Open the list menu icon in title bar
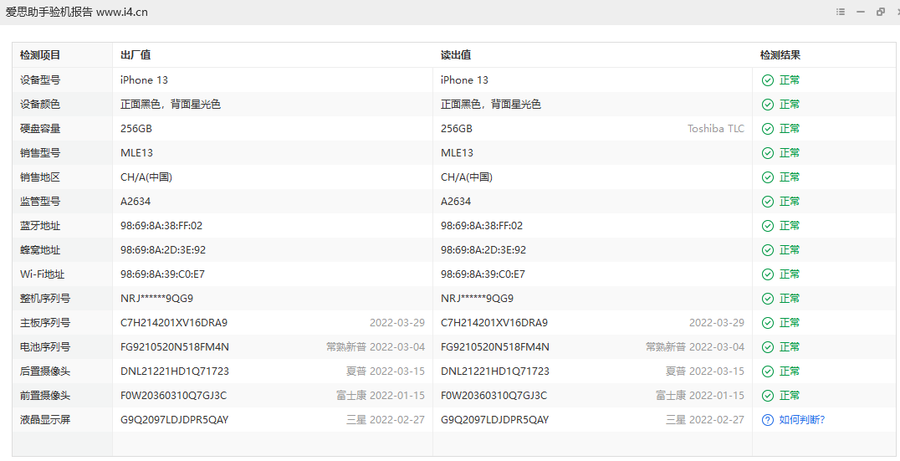 [841, 12]
